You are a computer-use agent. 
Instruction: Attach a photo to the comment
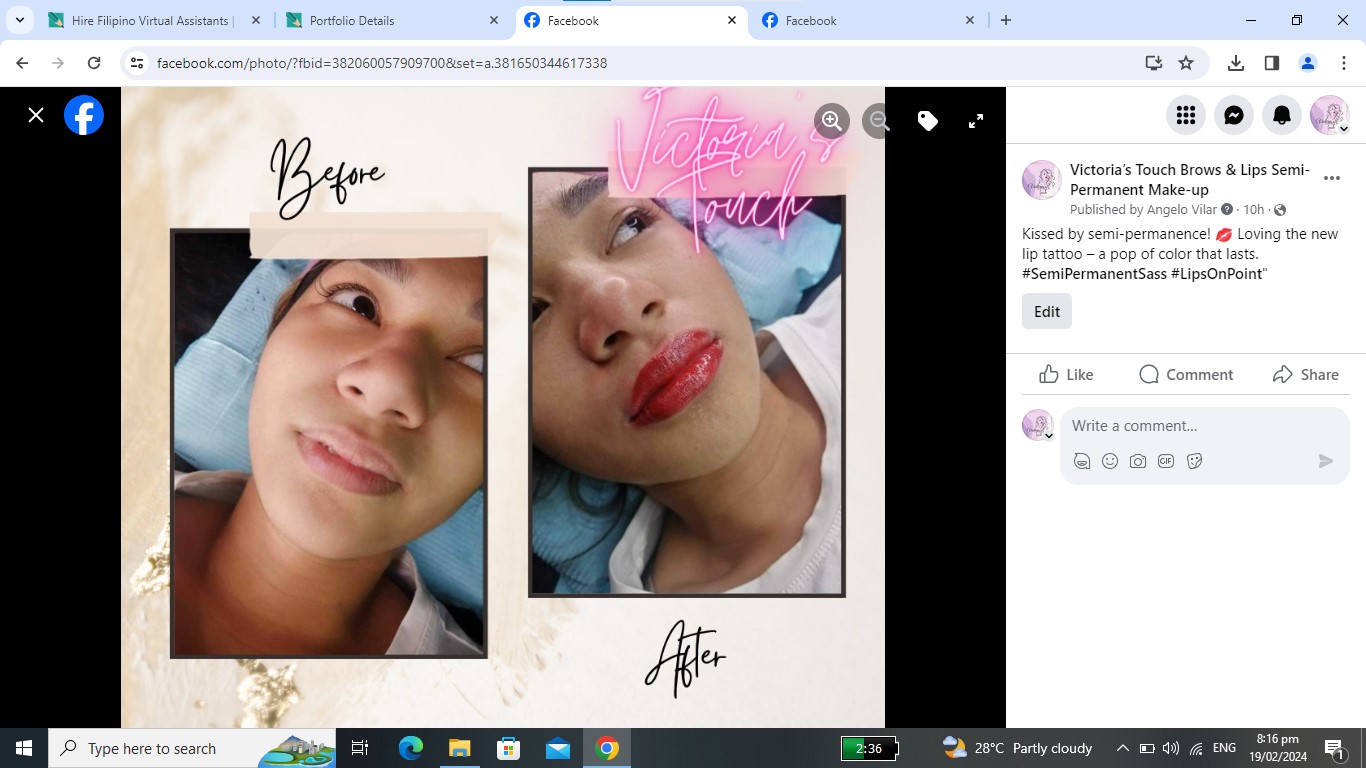[1138, 461]
